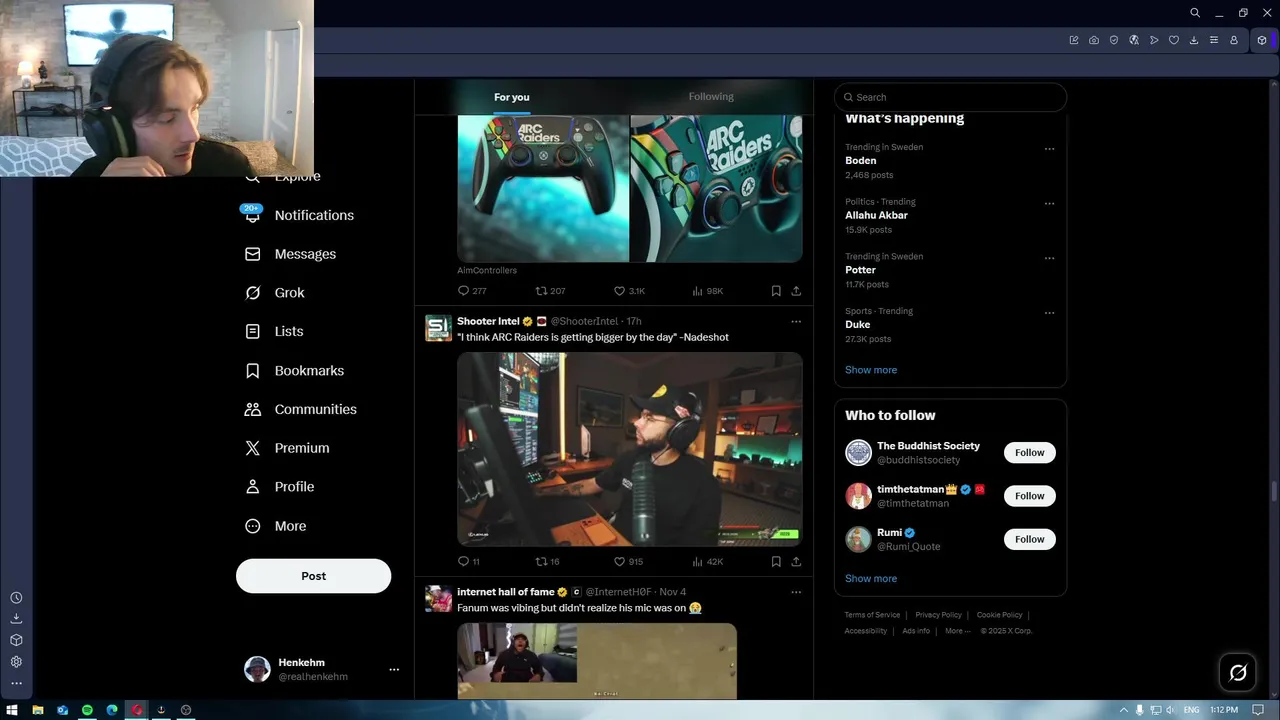Open more options for the Boden trend
1280x720 pixels.
(x=1049, y=148)
